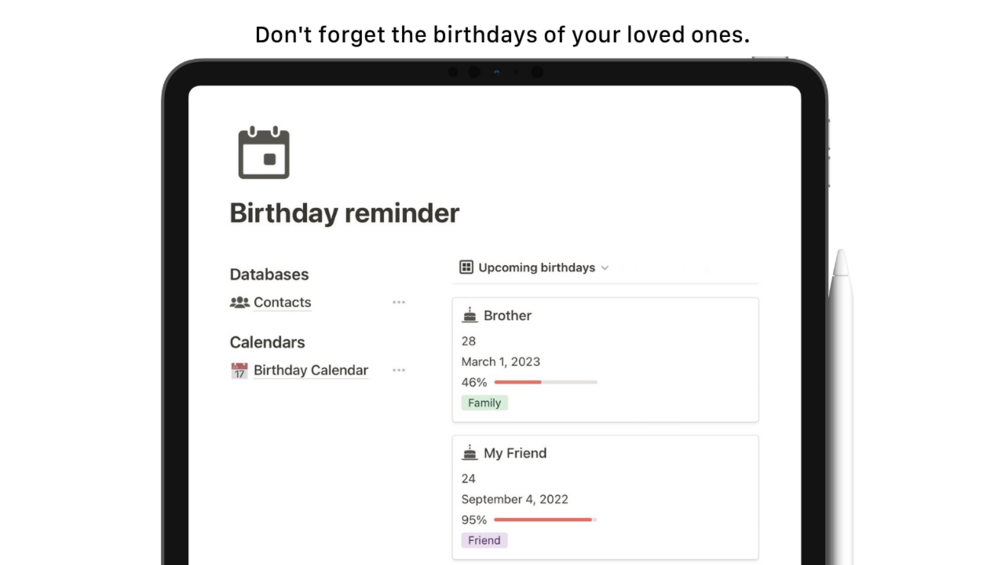This screenshot has width=1005, height=565.
Task: Select the Upcoming birthdays view tab
Action: pos(537,268)
